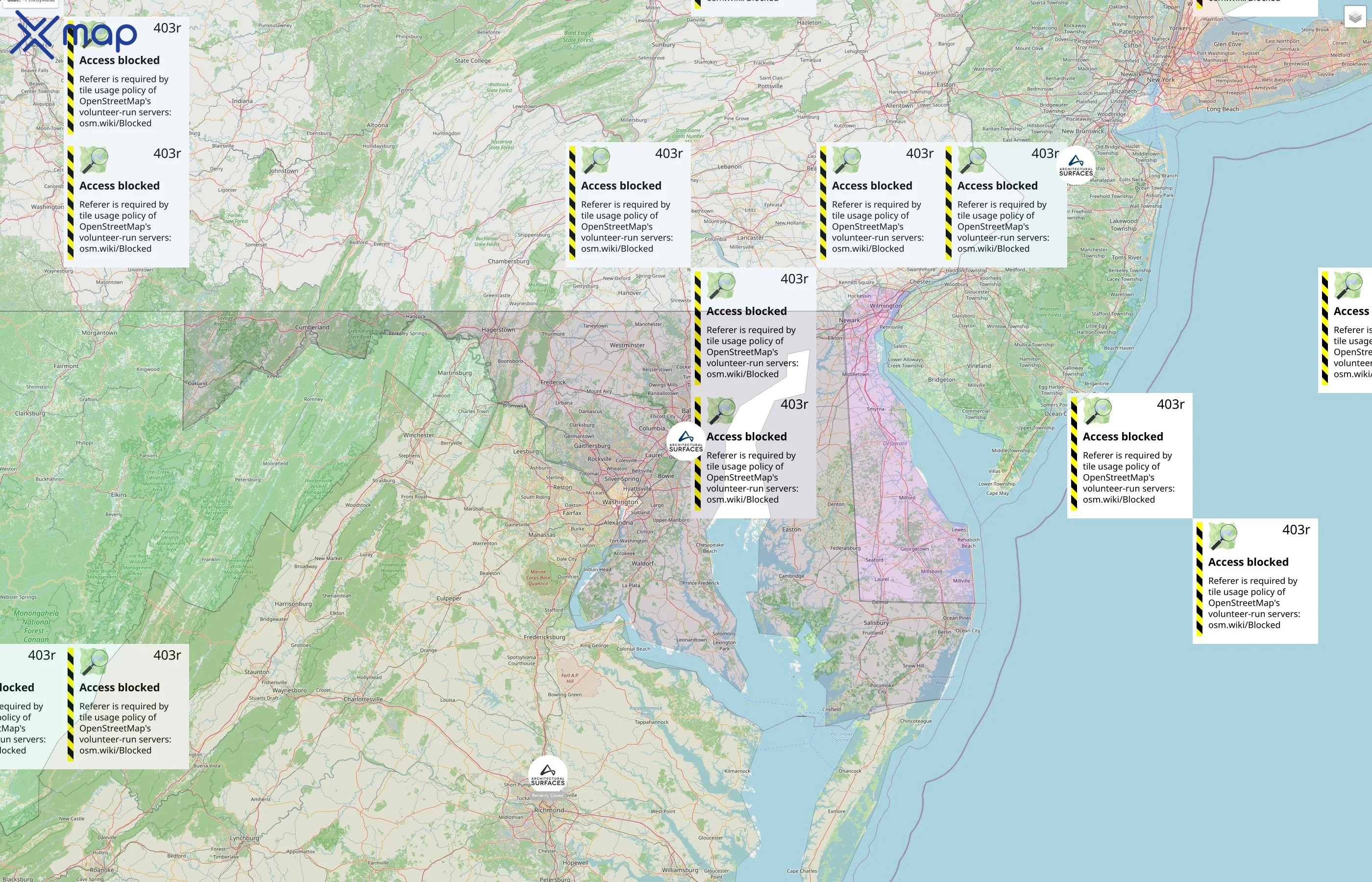Click the Martinsburg label on the map
Image resolution: width=1372 pixels, height=882 pixels.
pos(455,373)
